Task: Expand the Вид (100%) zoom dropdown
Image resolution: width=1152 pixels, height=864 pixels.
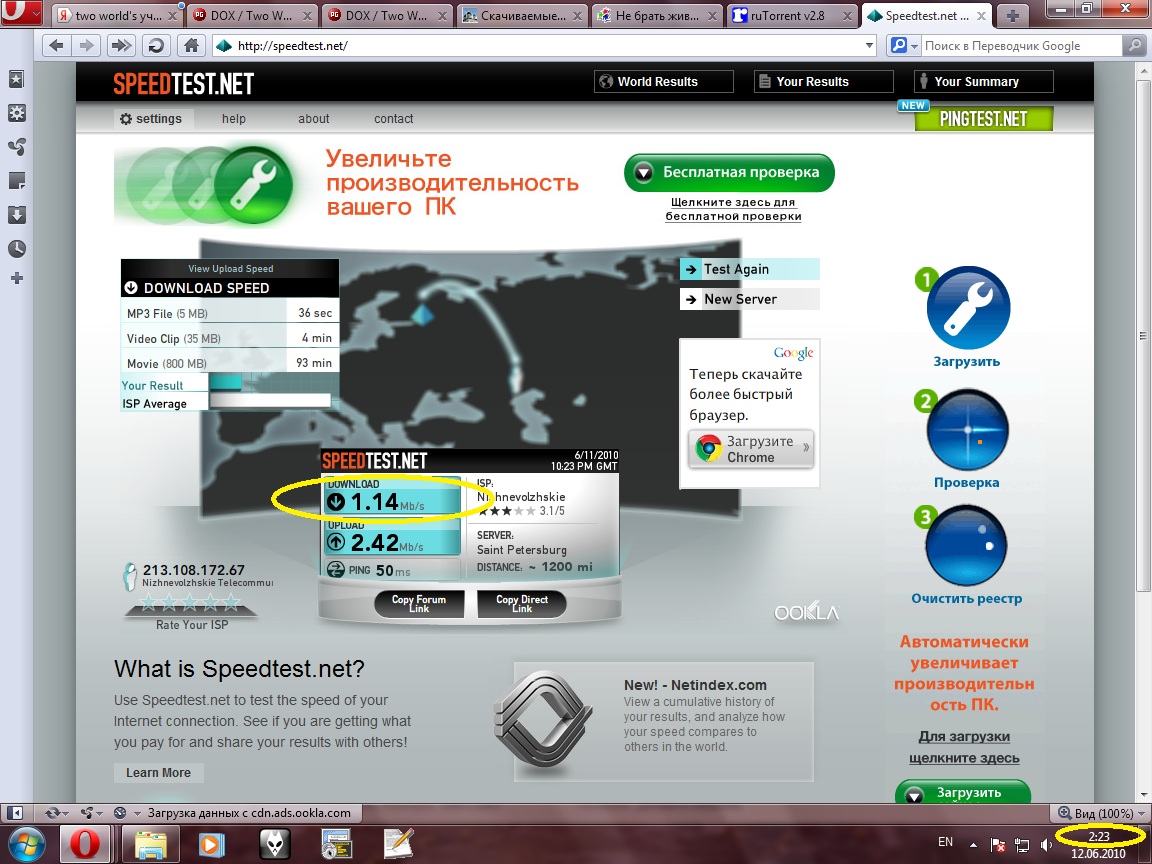Action: pyautogui.click(x=1141, y=813)
